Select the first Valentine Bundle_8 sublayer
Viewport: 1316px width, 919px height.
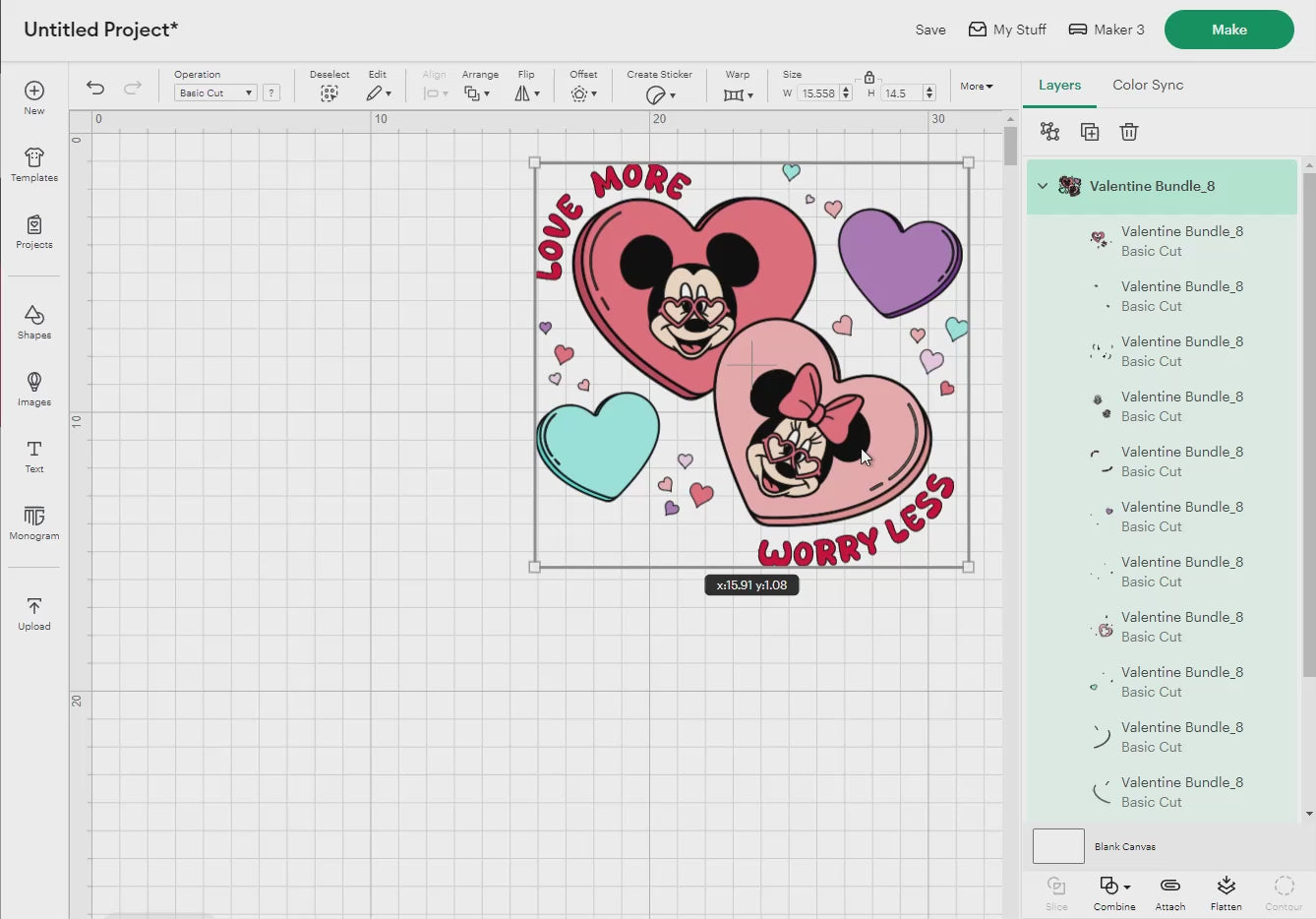click(x=1162, y=241)
